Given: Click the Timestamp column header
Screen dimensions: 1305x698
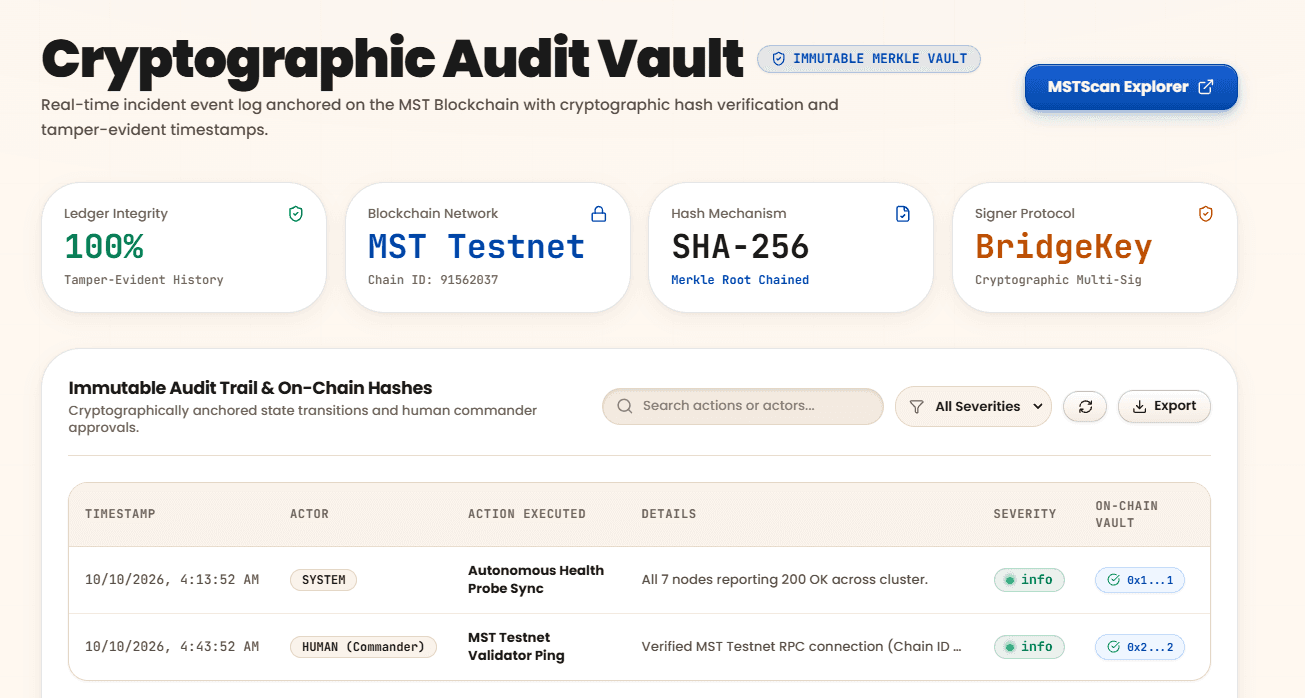Looking at the screenshot, I should tap(120, 514).
